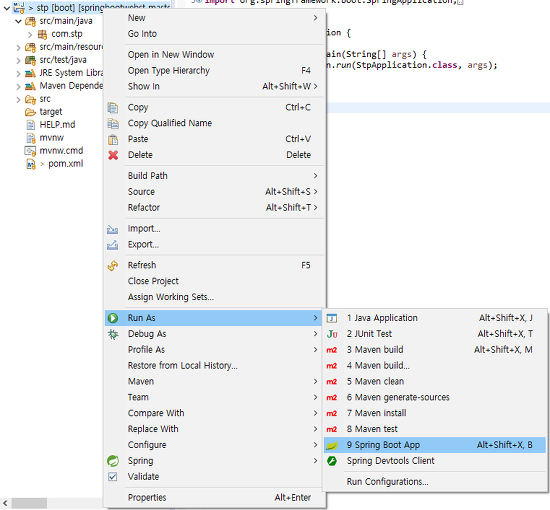The height and width of the screenshot is (510, 550).
Task: Expand the src folder node
Action: click(18, 99)
